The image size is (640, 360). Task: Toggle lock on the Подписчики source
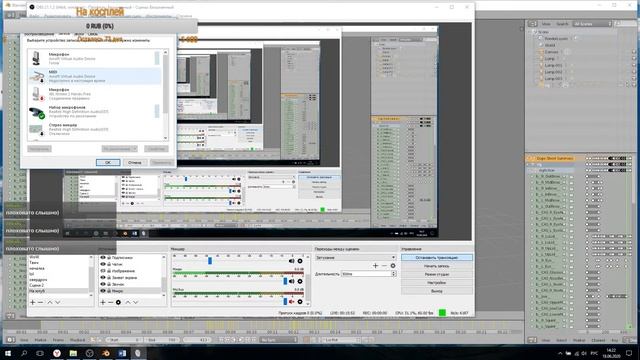pyautogui.click(x=109, y=258)
